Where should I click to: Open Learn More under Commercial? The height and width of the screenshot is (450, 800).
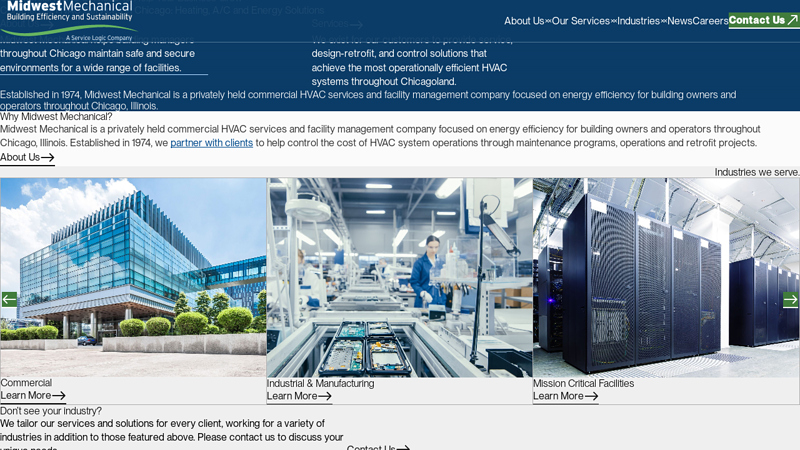25,396
